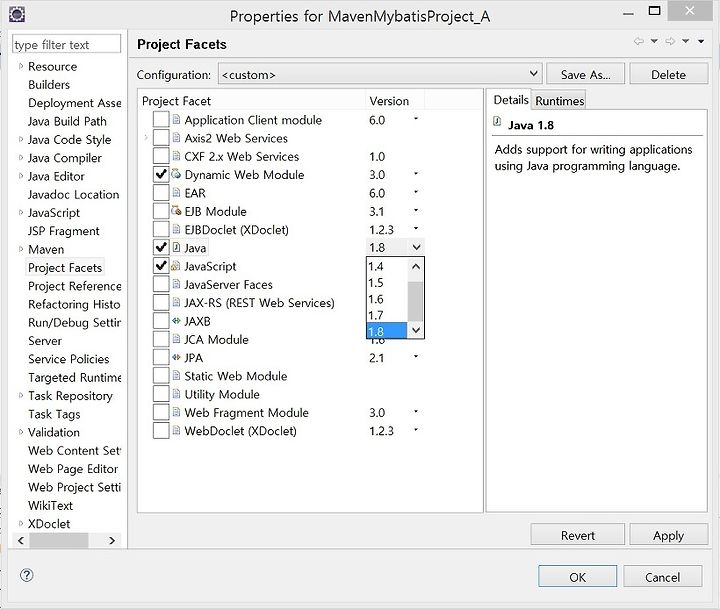The width and height of the screenshot is (720, 609).
Task: Click sidebar scroll right arrow
Action: point(112,540)
